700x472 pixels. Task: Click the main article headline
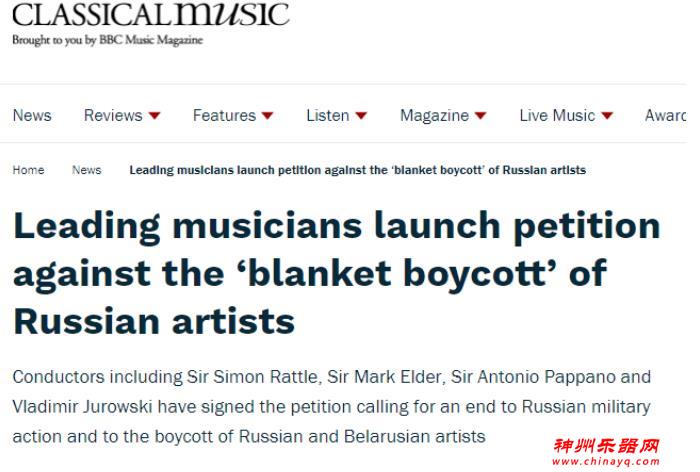pyautogui.click(x=336, y=272)
